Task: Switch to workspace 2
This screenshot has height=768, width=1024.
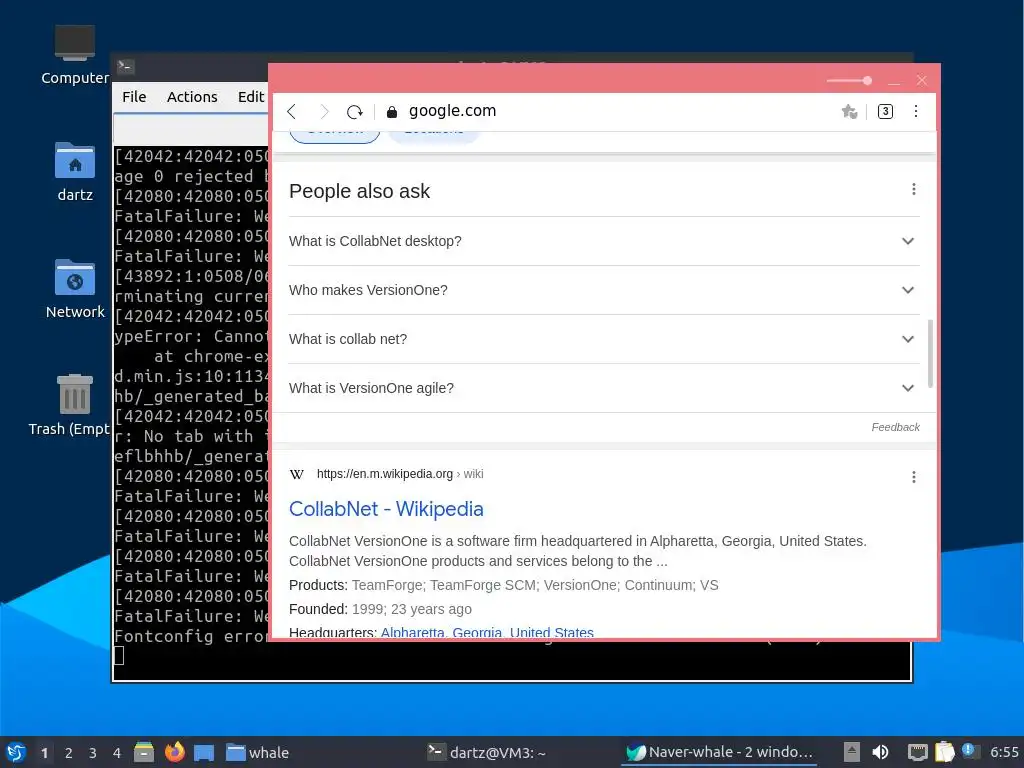Action: [x=69, y=753]
